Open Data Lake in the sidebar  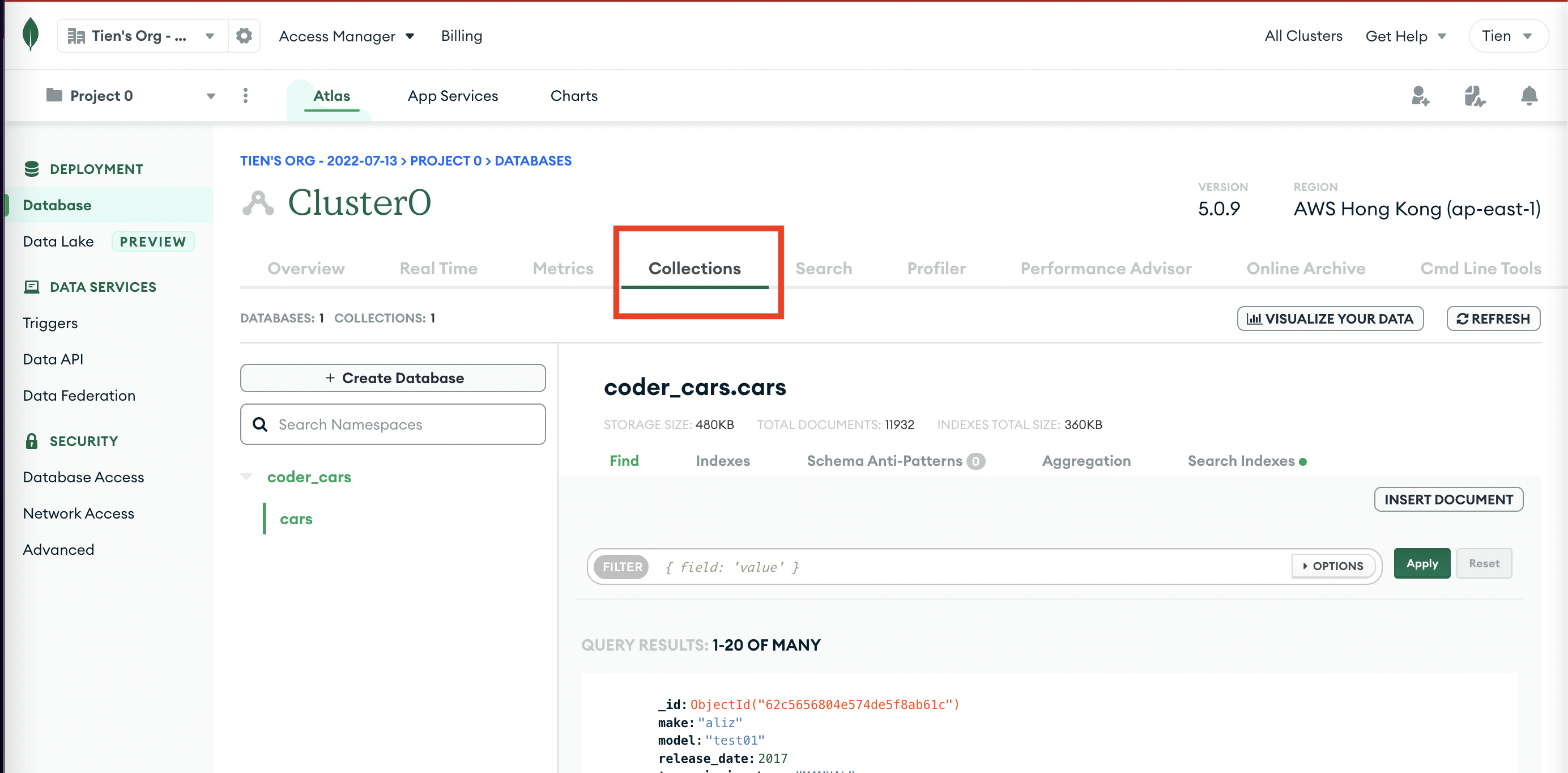[x=58, y=242]
